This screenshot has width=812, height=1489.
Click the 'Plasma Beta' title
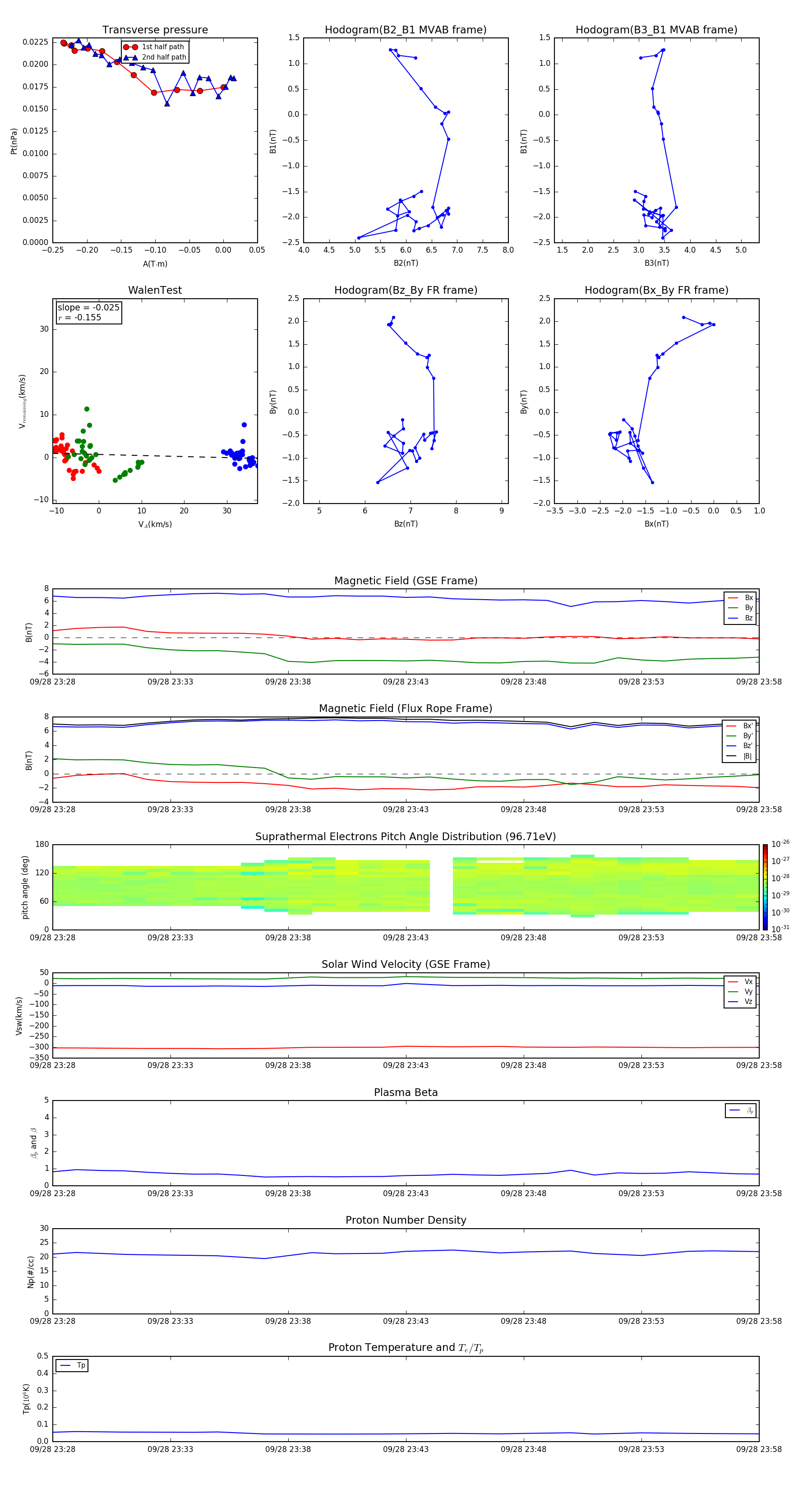coord(406,1093)
